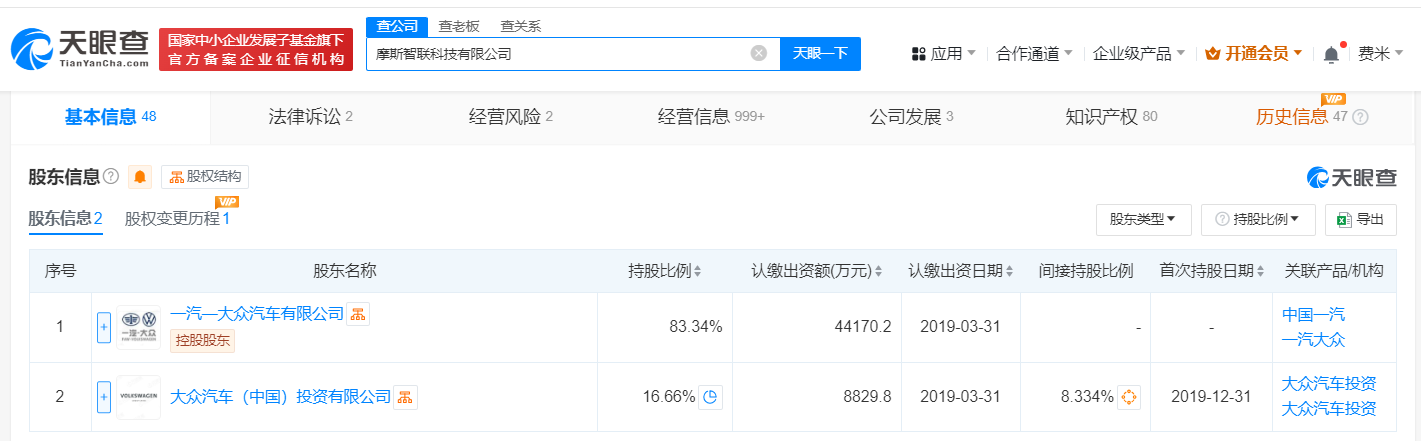The height and width of the screenshot is (441, 1421).
Task: Click the 导出 export button
Action: click(x=1360, y=219)
